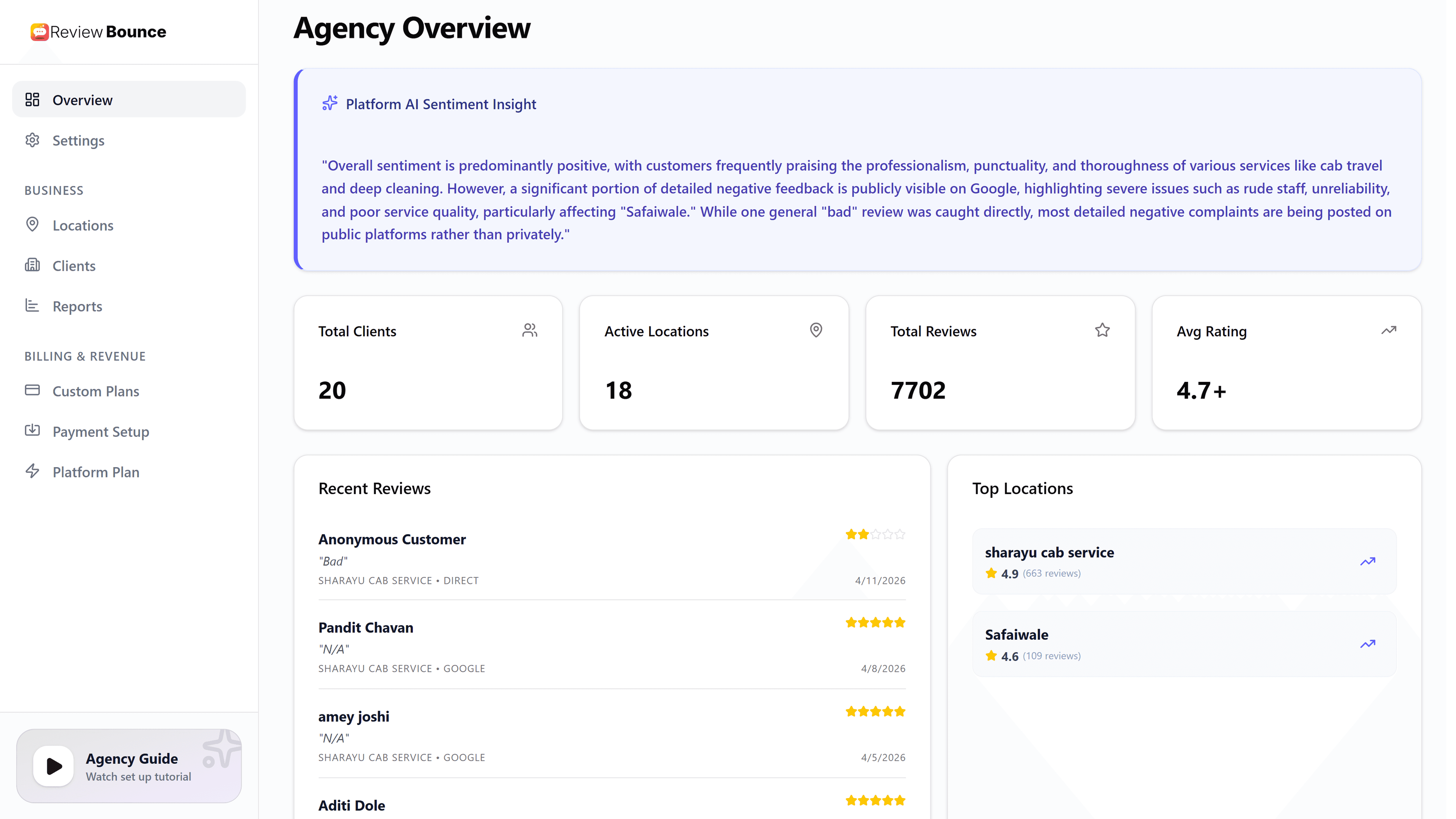Click the Total Reviews value 7702
Viewport: 1456px width, 819px height.
[918, 391]
